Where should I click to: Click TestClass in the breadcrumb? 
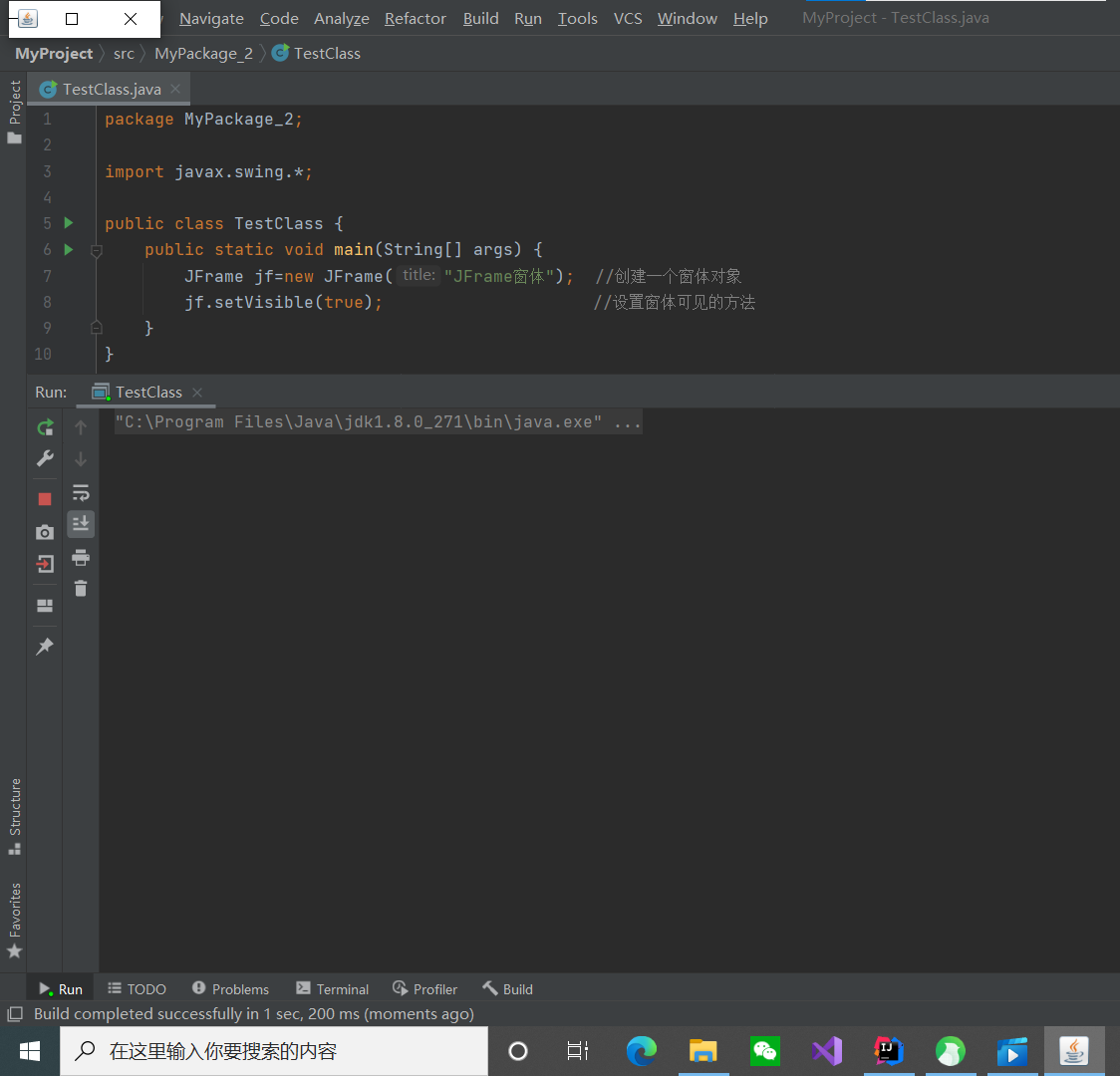tap(317, 54)
